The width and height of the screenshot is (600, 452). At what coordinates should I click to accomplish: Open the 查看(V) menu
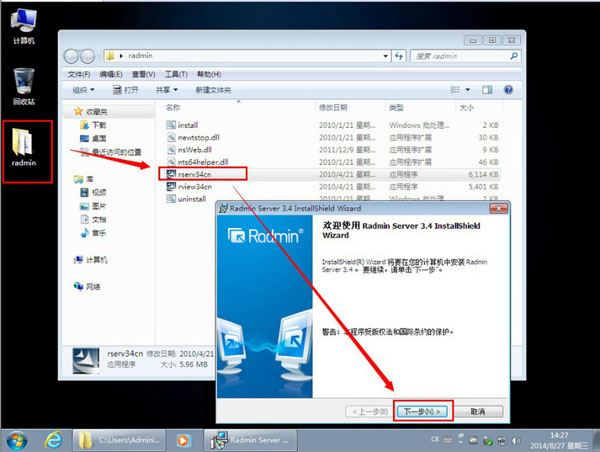click(143, 74)
